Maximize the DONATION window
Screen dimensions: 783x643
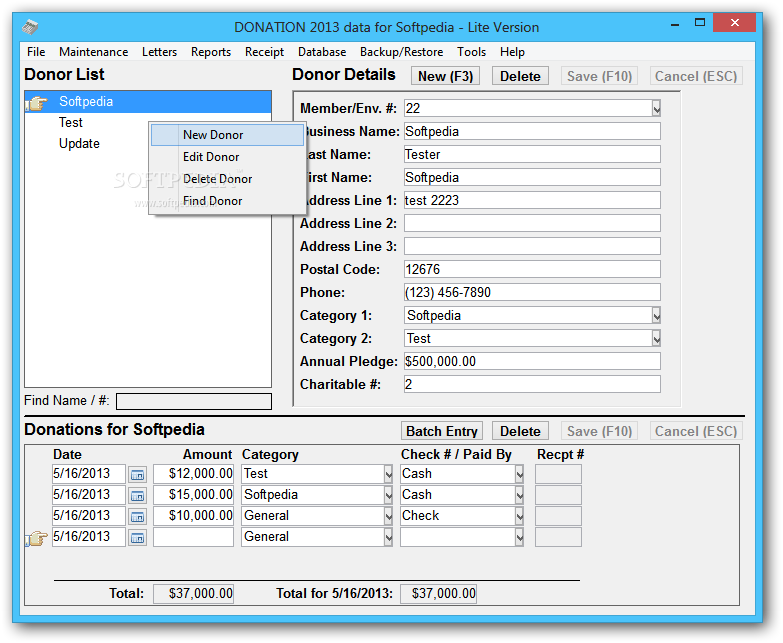(700, 22)
